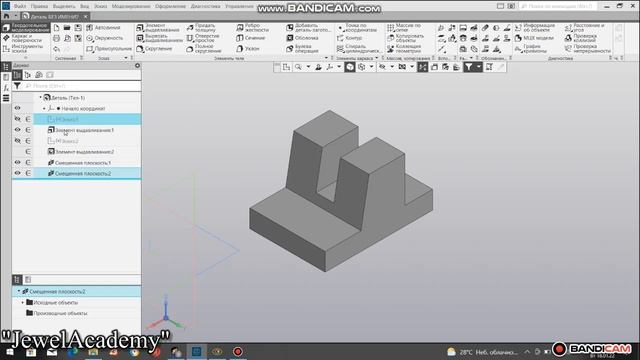This screenshot has height=360, width=640.
Task: Open Информация об объекте tool
Action: pos(535,27)
